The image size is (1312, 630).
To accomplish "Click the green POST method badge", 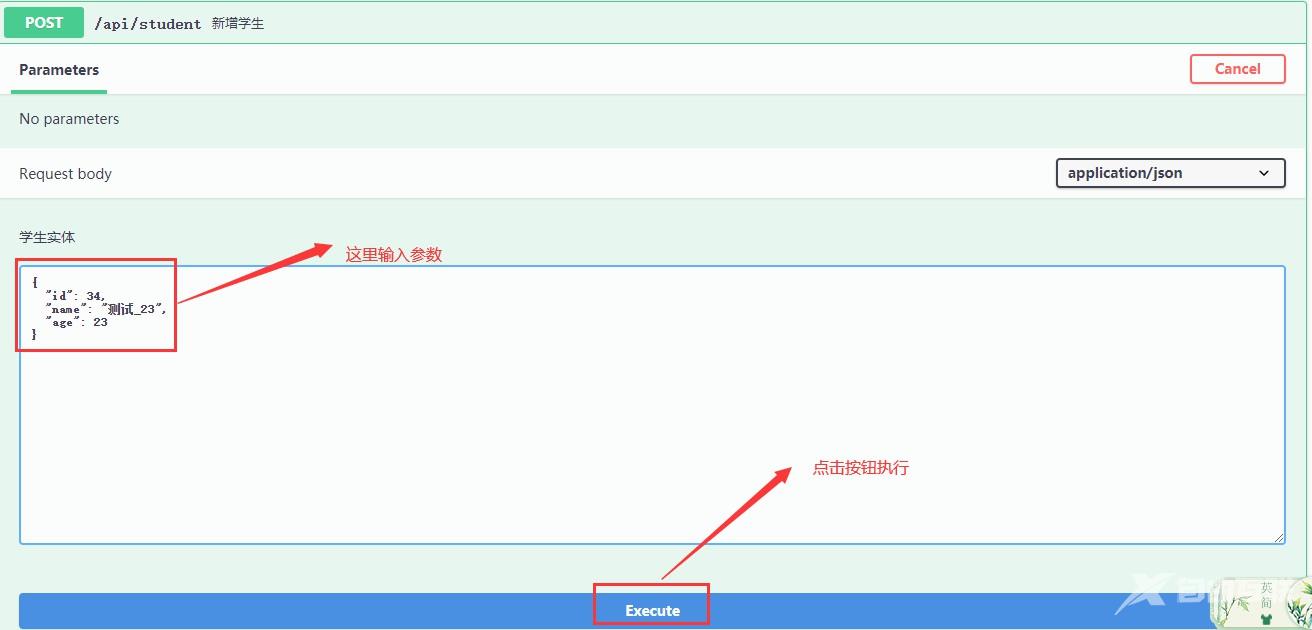I will [x=44, y=22].
